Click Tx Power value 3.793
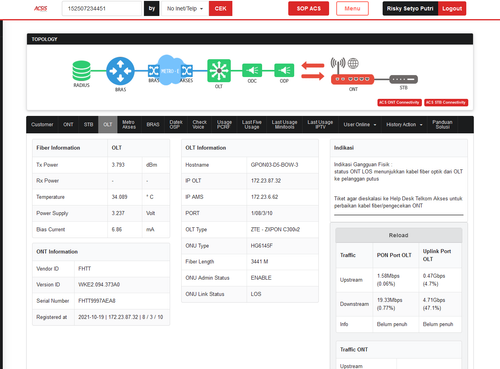 tap(118, 165)
